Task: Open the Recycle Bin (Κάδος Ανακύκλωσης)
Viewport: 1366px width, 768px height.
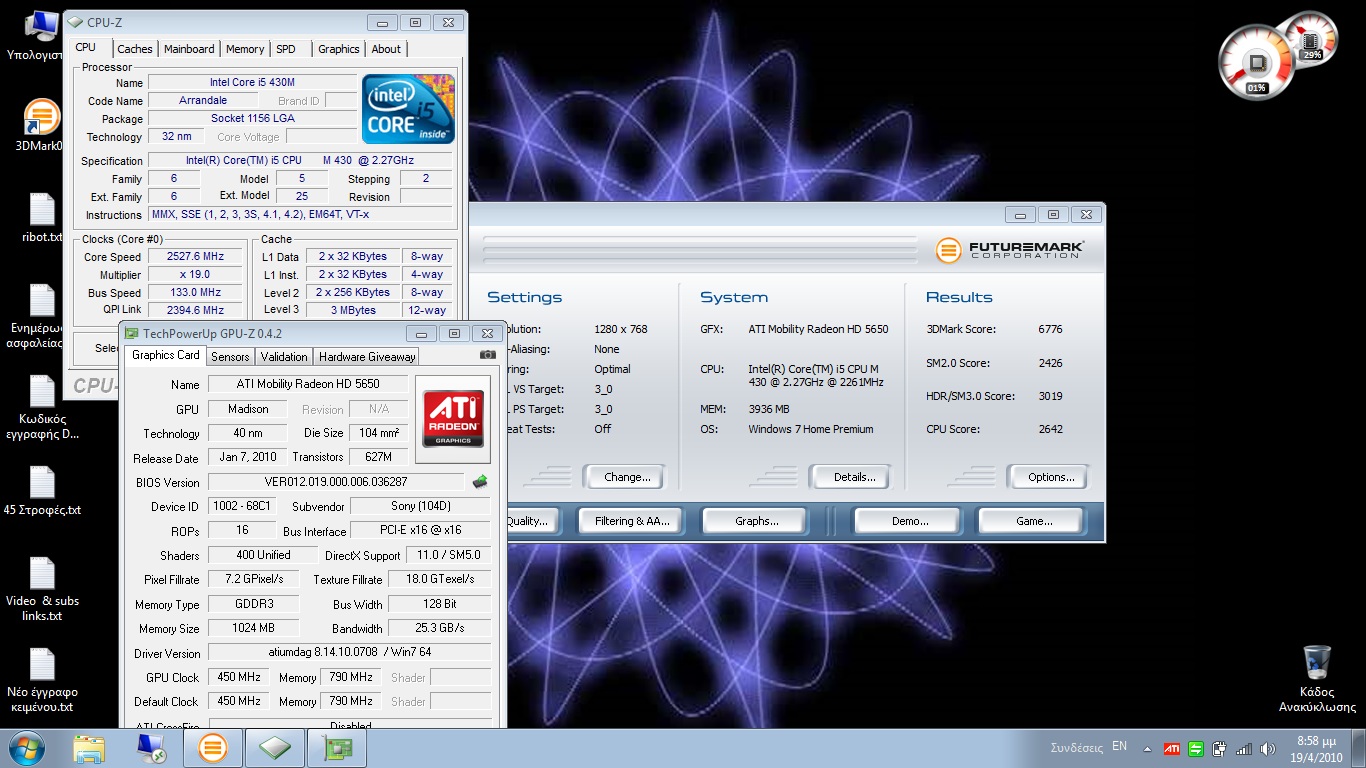Action: click(x=1317, y=662)
